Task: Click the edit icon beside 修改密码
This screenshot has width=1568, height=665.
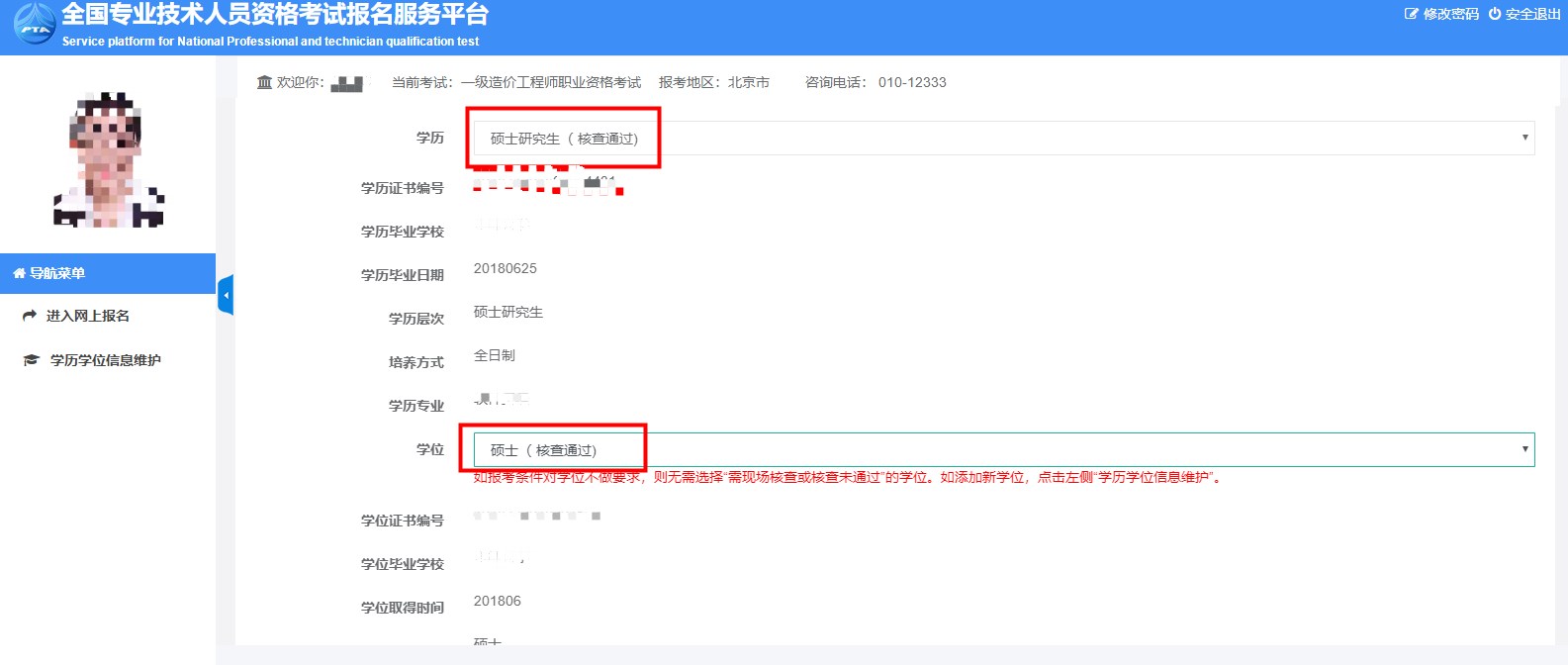Action: coord(1411,14)
